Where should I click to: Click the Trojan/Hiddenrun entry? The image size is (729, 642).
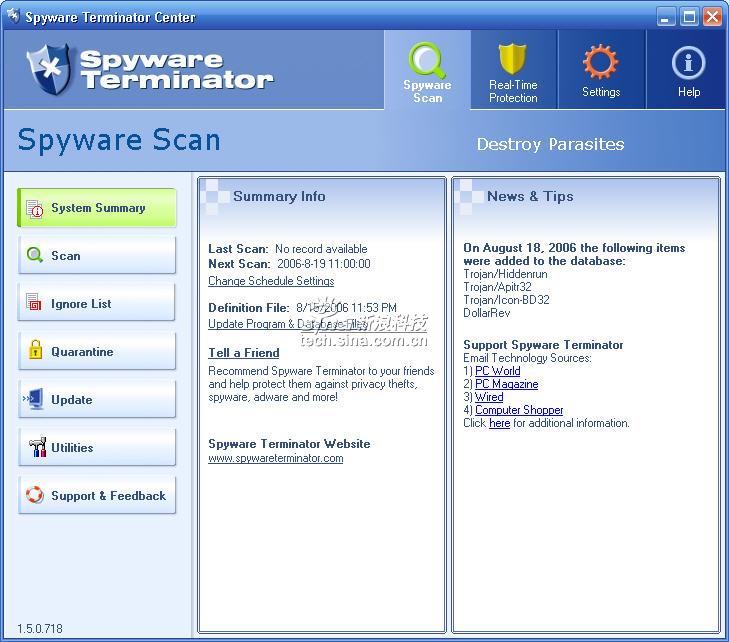pyautogui.click(x=505, y=274)
